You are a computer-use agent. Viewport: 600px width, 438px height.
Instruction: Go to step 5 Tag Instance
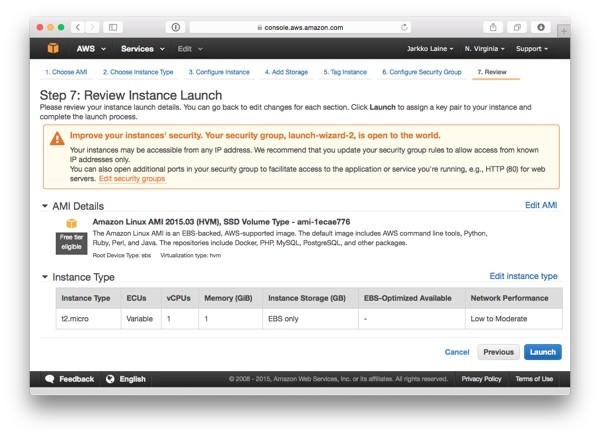tap(345, 72)
